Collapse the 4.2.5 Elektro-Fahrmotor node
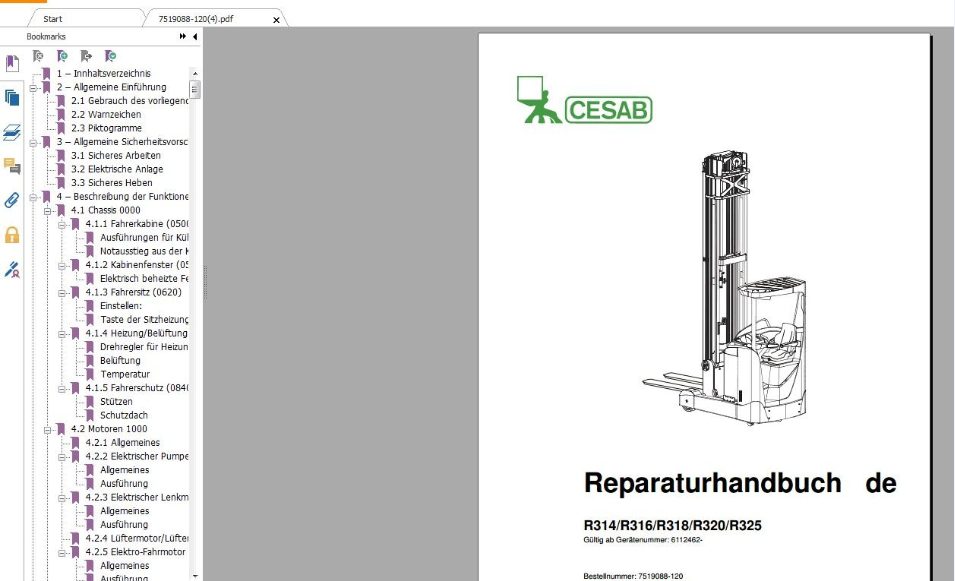This screenshot has width=955, height=581. [62, 553]
